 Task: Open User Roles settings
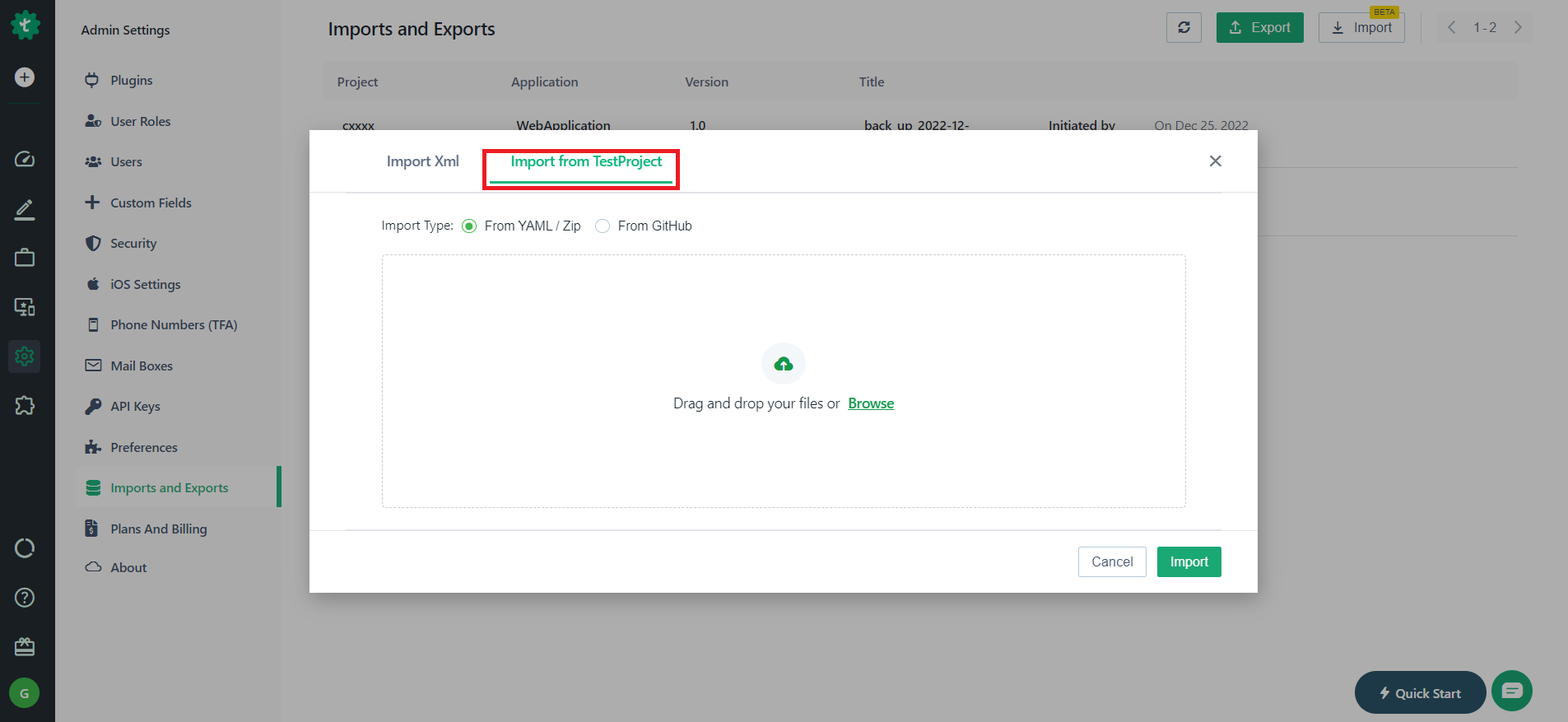click(141, 121)
